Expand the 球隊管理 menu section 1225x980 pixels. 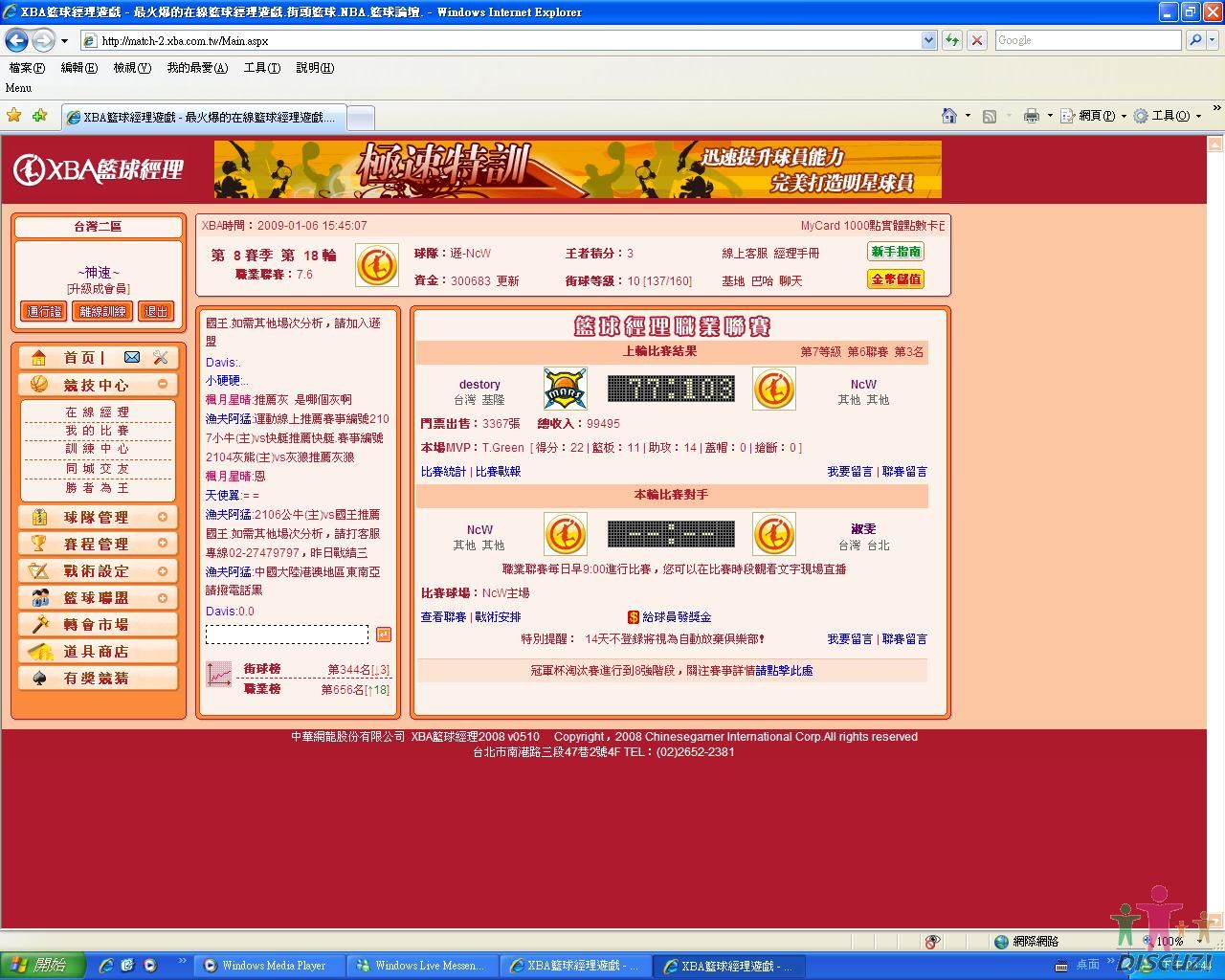point(163,517)
